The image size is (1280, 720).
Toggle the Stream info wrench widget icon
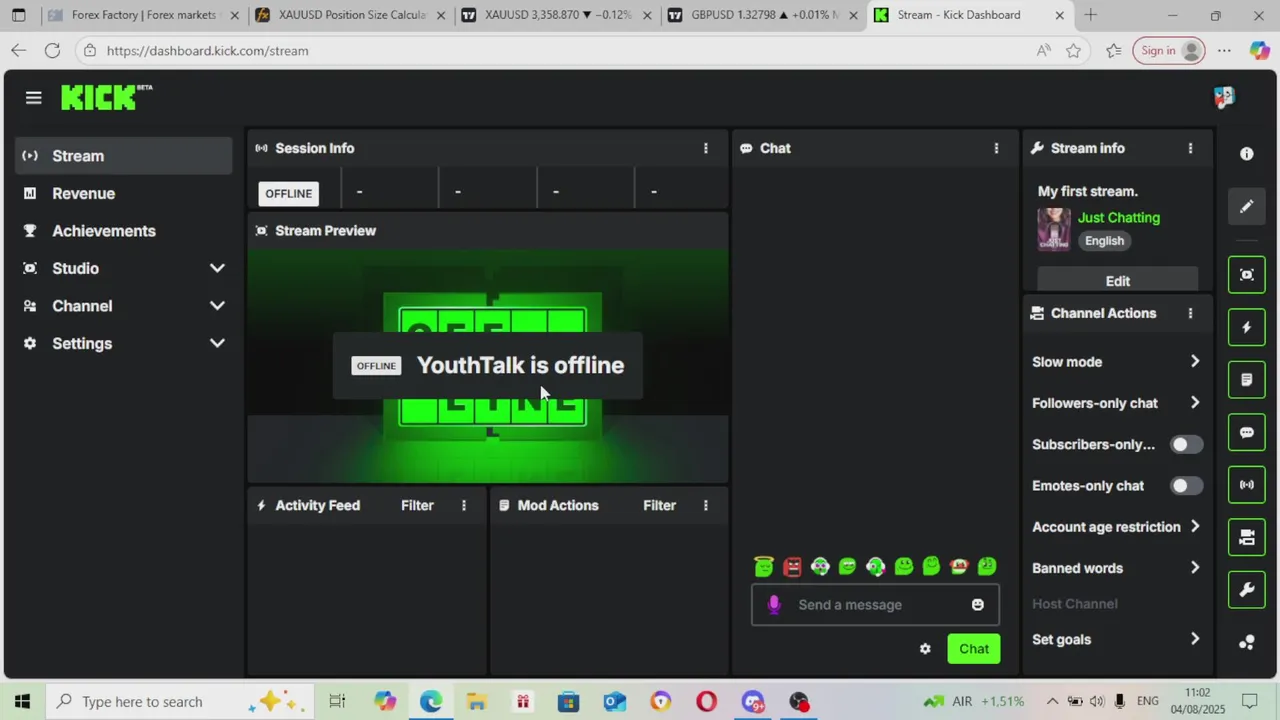pos(1246,590)
